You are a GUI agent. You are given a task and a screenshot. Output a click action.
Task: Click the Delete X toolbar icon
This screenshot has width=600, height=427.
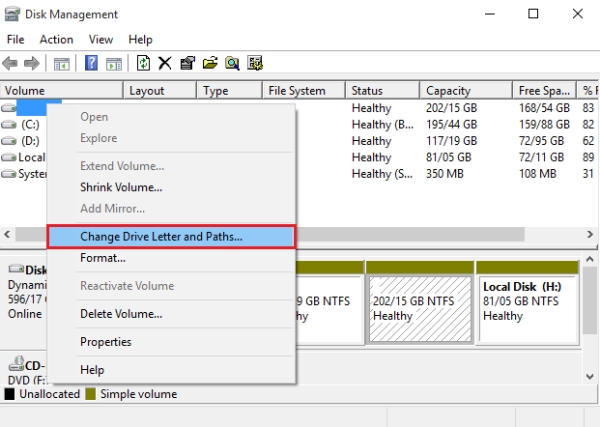(165, 64)
